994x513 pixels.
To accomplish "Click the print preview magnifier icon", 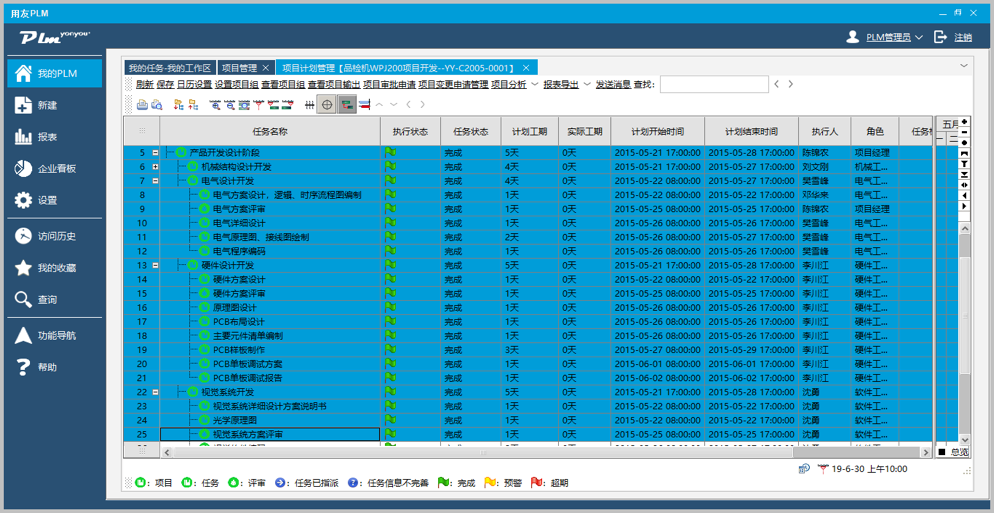I will pyautogui.click(x=157, y=104).
